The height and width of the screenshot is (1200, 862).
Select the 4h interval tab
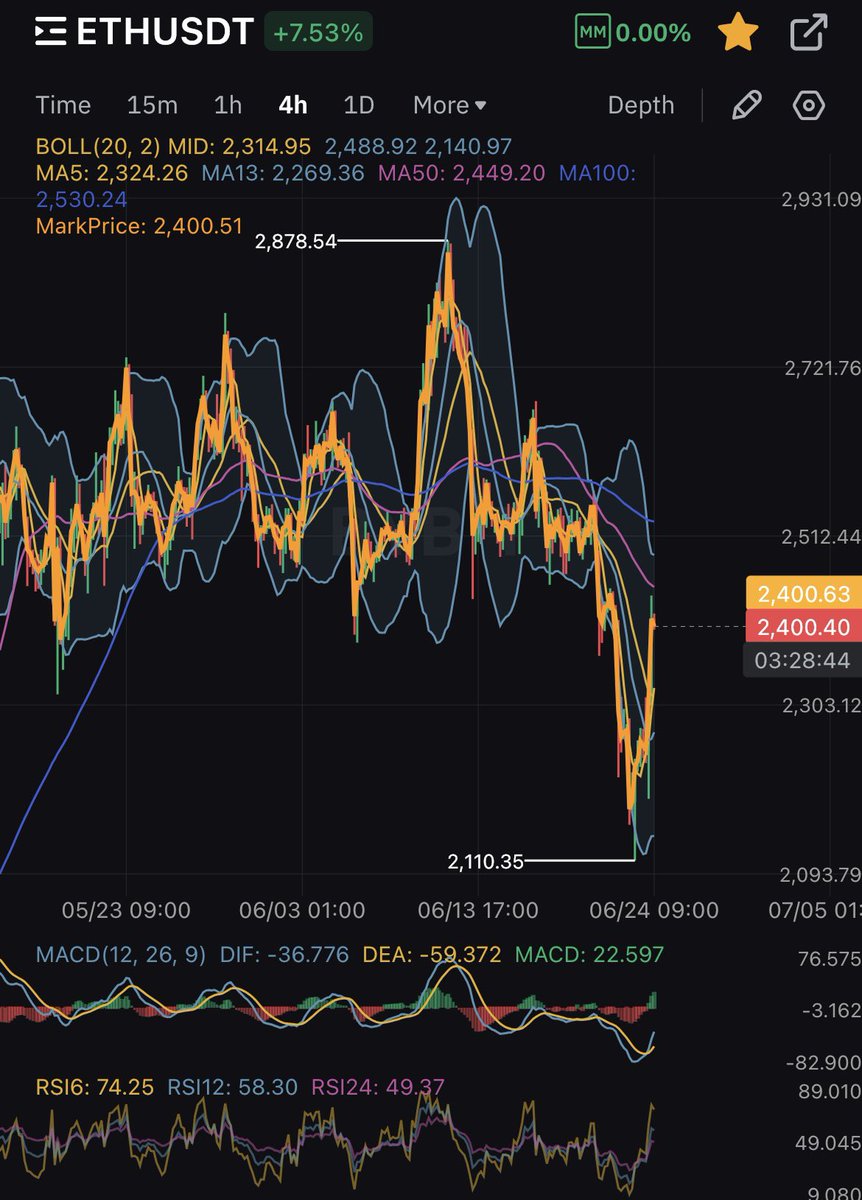coord(293,105)
